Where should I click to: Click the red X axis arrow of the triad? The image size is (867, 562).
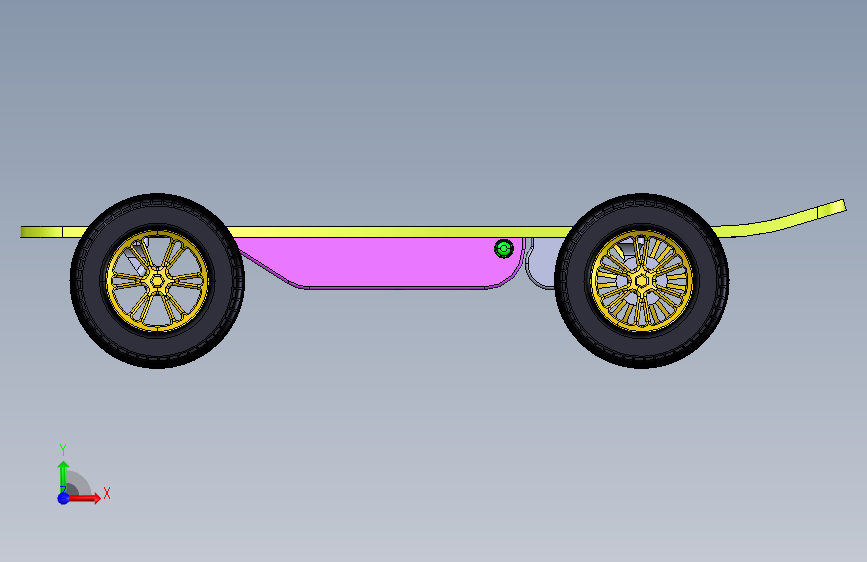coord(84,498)
